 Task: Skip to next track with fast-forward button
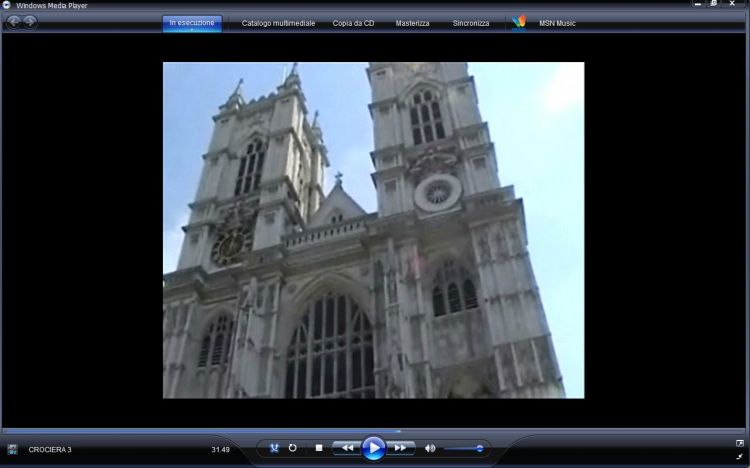point(400,448)
